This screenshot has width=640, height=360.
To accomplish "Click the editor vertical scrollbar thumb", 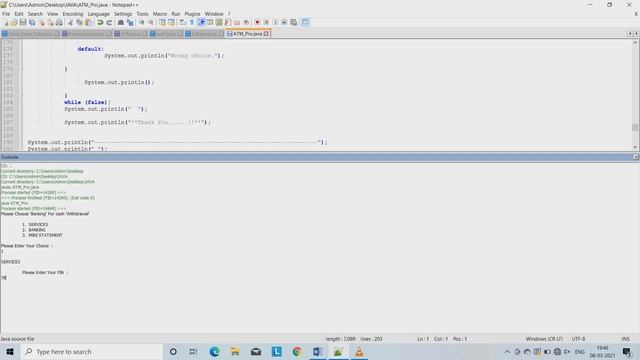I will (635, 127).
